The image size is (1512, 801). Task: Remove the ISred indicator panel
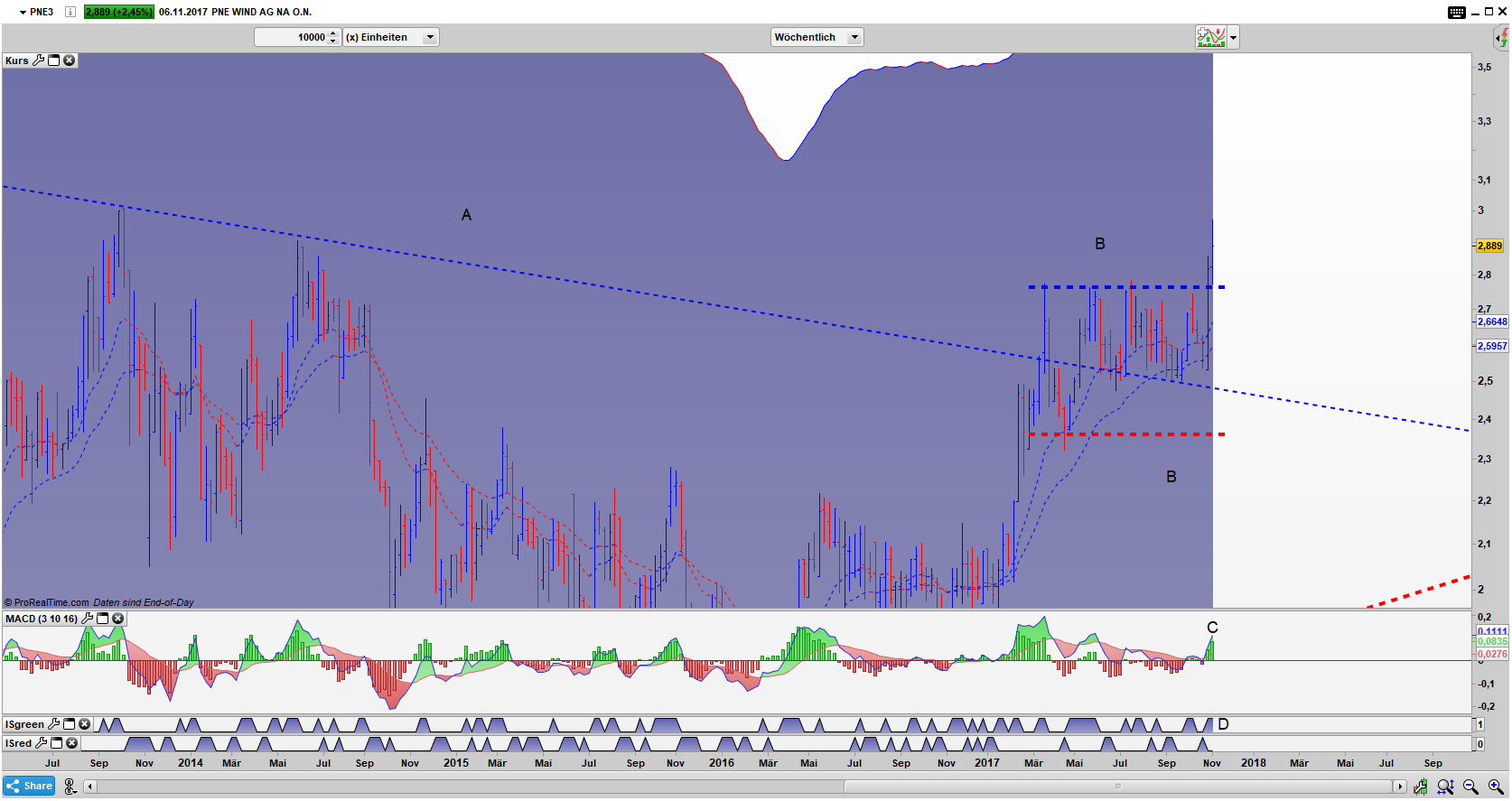pos(71,743)
